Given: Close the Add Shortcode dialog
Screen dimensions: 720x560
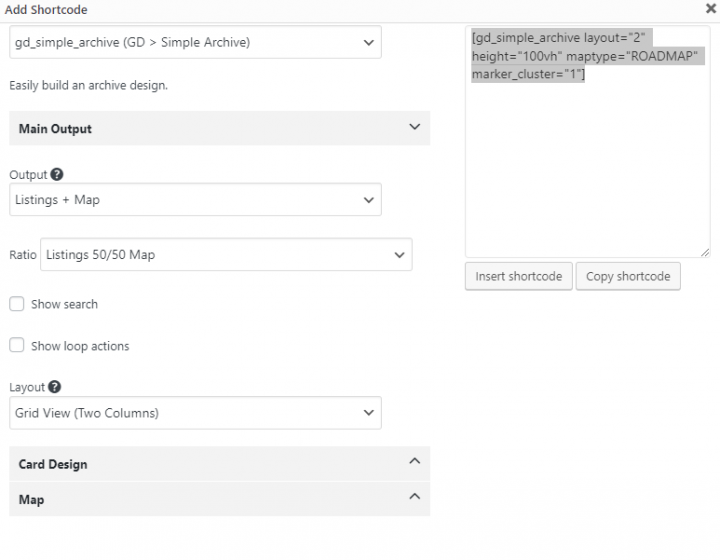Looking at the screenshot, I should pos(710,9).
